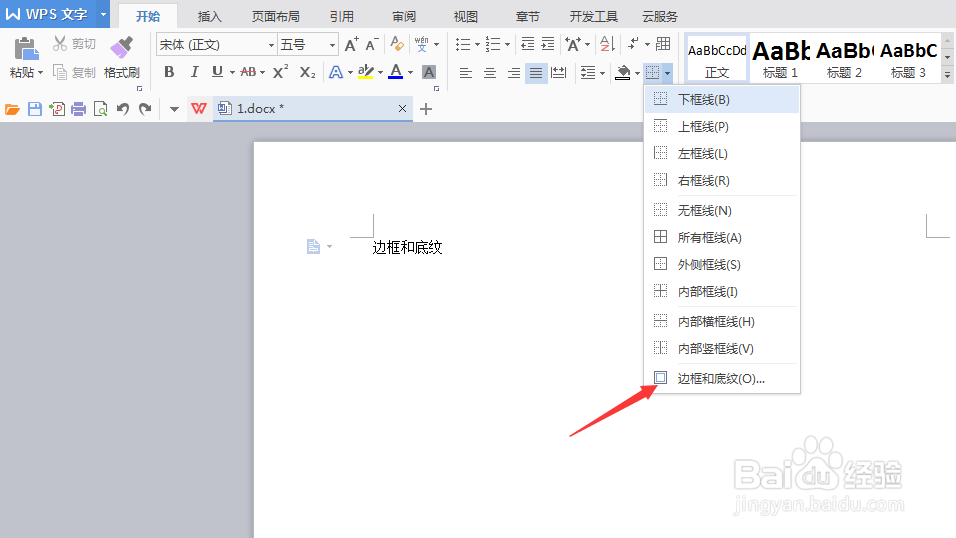Switch to the 页面布局 tab
Screen dimensions: 956x538
[276, 16]
